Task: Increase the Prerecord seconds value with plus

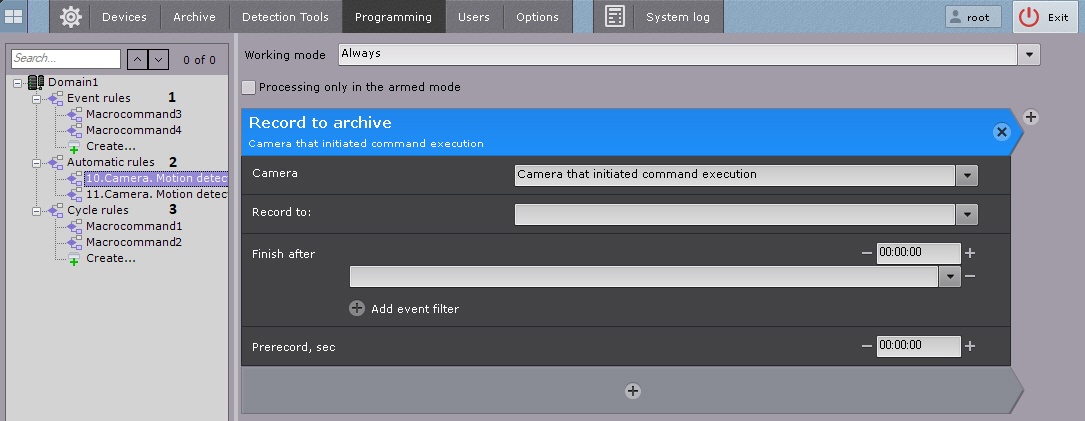Action: 970,346
